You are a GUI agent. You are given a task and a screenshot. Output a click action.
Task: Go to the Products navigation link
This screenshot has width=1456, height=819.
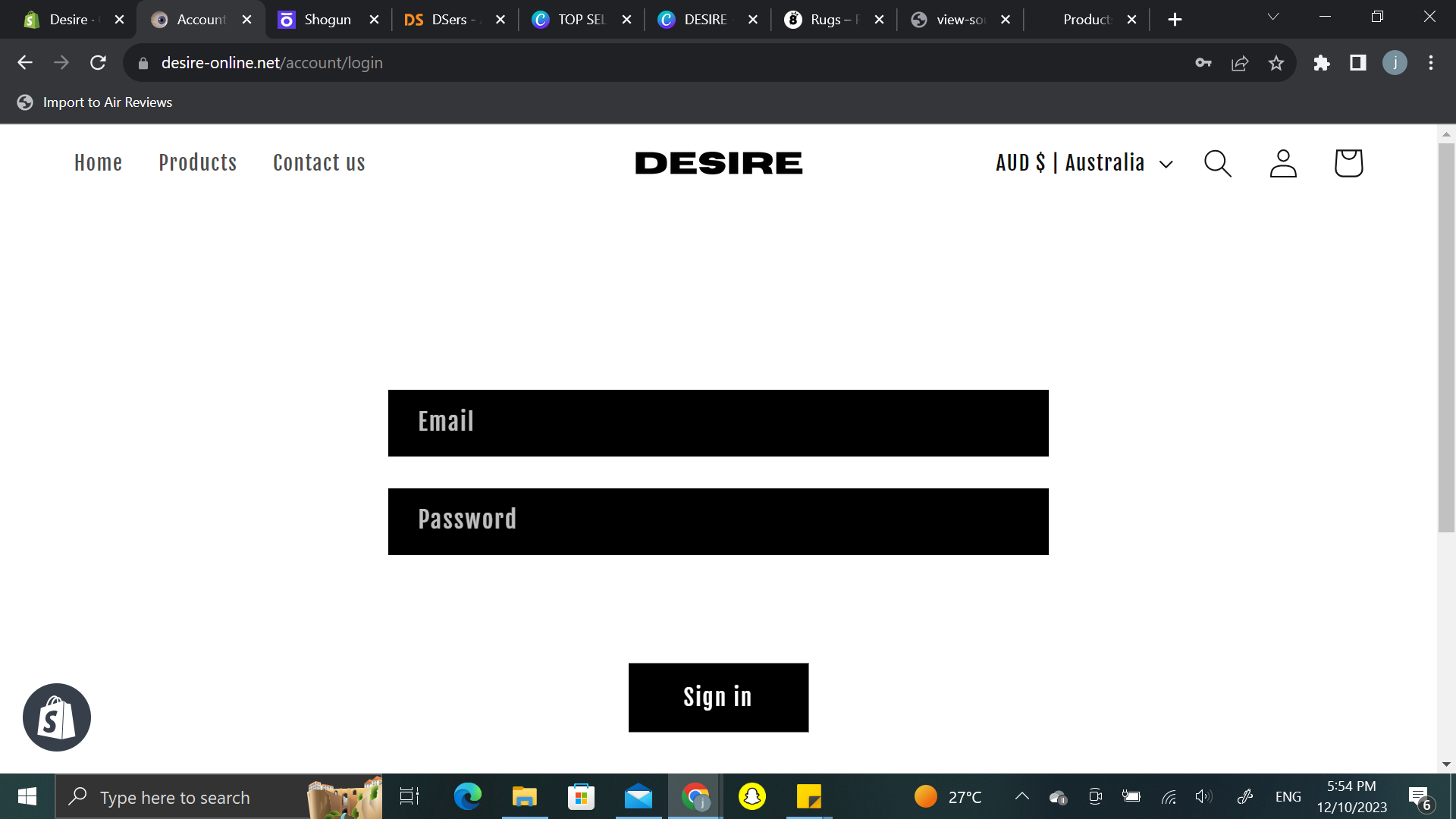(198, 163)
